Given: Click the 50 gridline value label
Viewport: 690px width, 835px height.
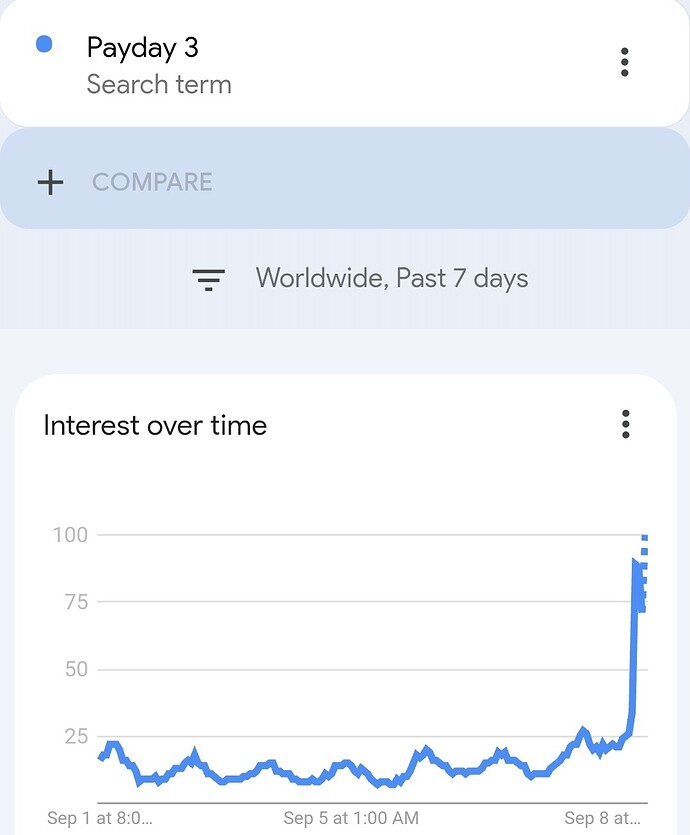Looking at the screenshot, I should pyautogui.click(x=76, y=669).
